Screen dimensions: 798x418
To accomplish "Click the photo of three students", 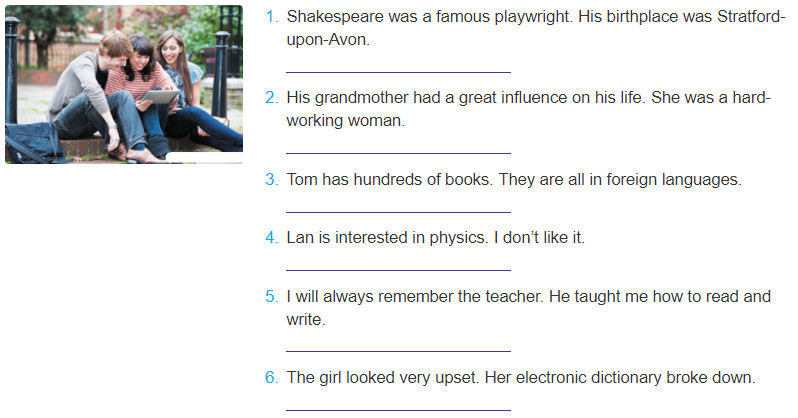I will [x=124, y=85].
